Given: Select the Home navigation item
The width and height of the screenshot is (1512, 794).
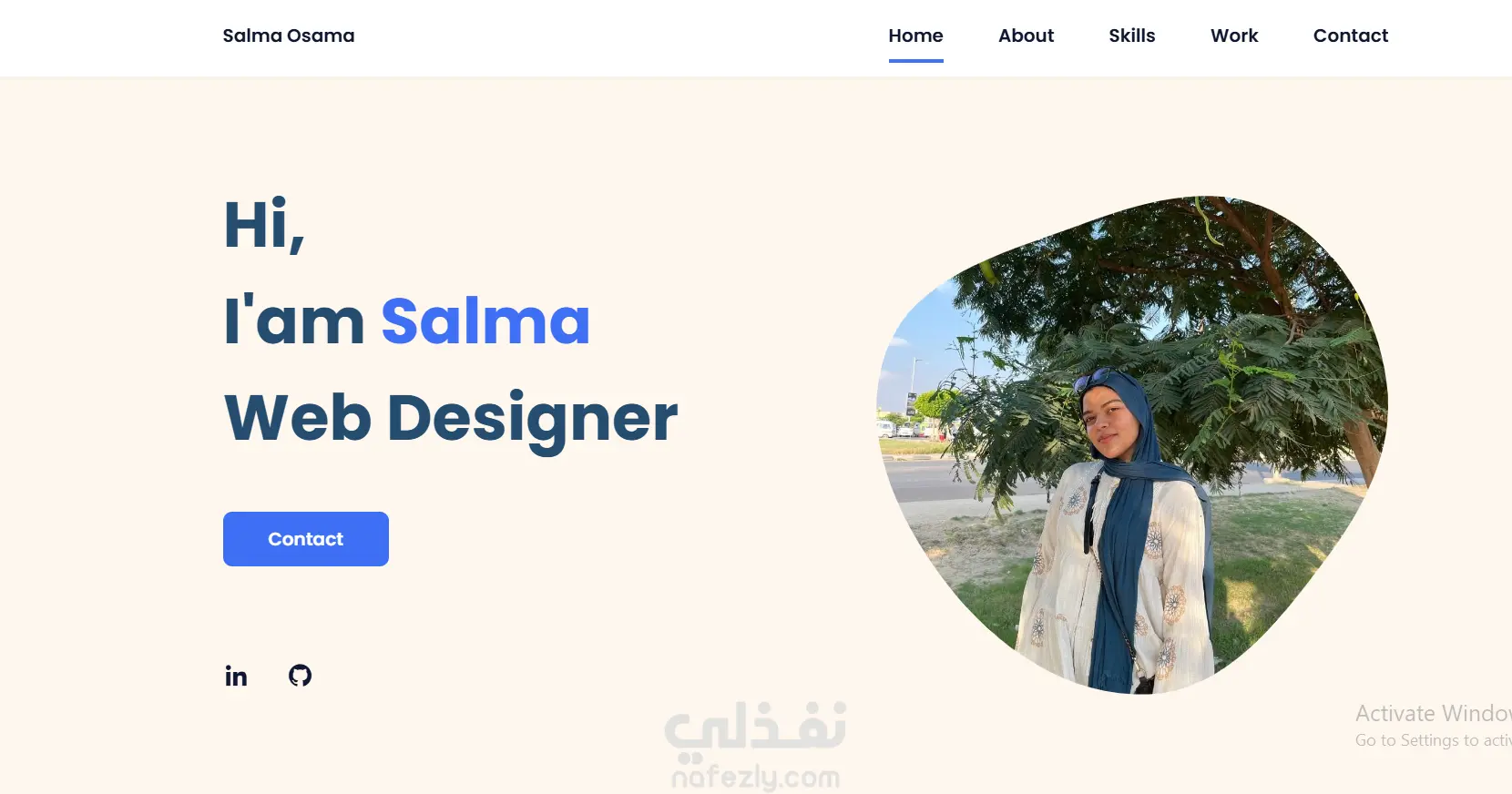Looking at the screenshot, I should pos(915,36).
